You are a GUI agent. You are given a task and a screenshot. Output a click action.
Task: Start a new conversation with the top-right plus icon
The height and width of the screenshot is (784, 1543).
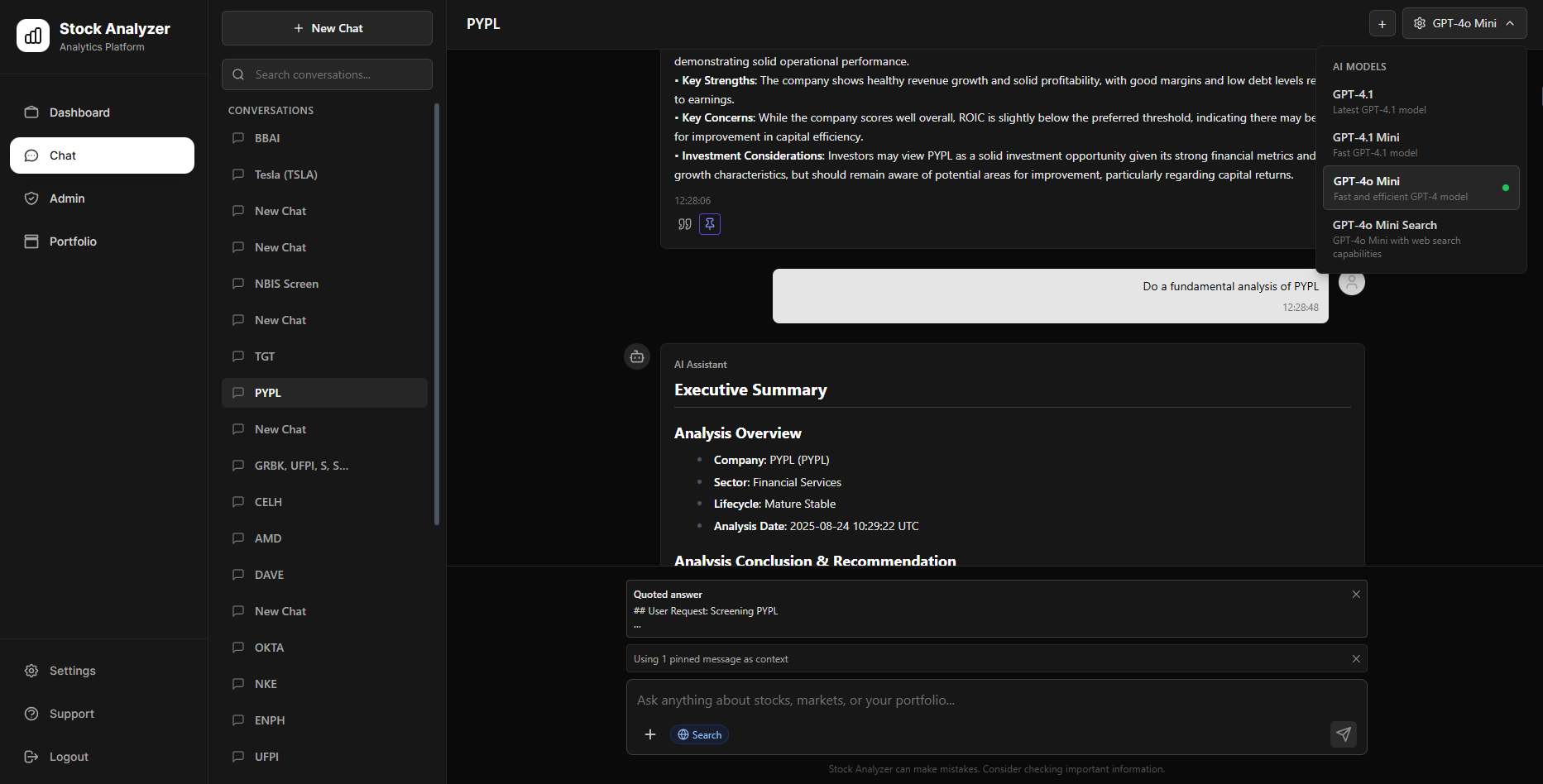point(1382,23)
